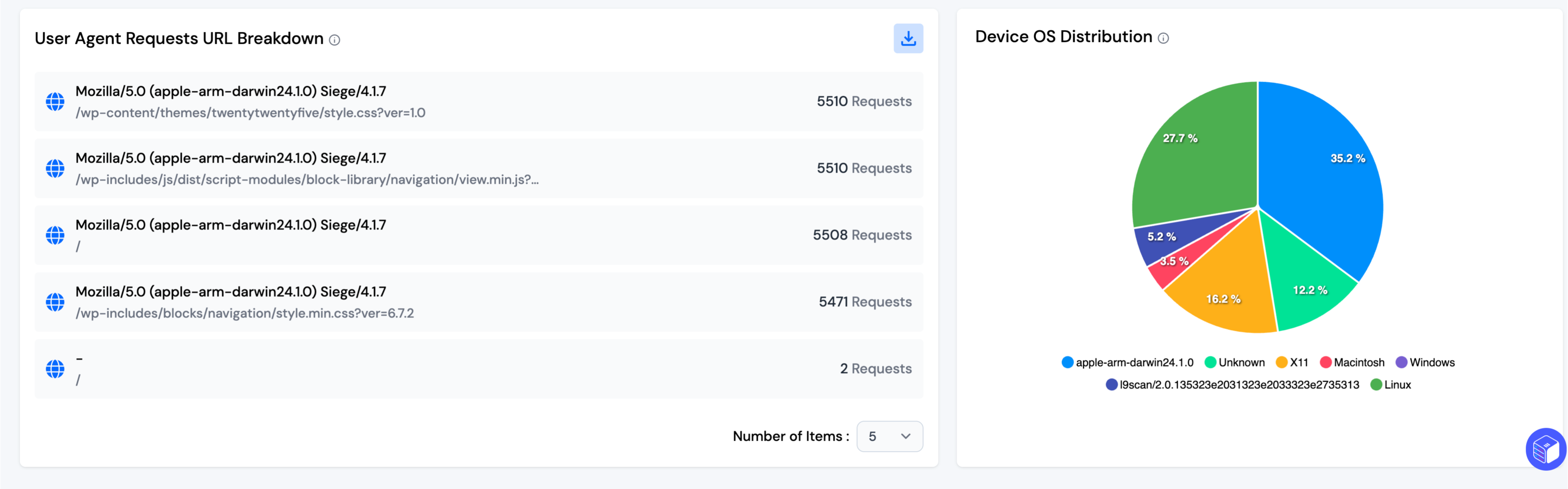Open the Number of Items dropdown
This screenshot has width=1568, height=489.
coord(889,437)
